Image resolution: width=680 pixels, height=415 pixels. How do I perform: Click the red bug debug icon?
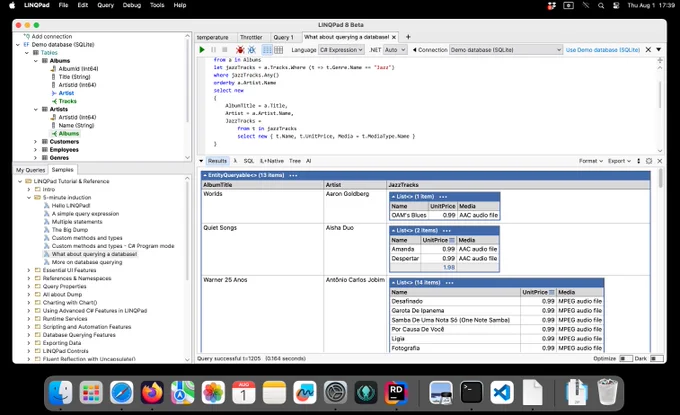[x=240, y=50]
